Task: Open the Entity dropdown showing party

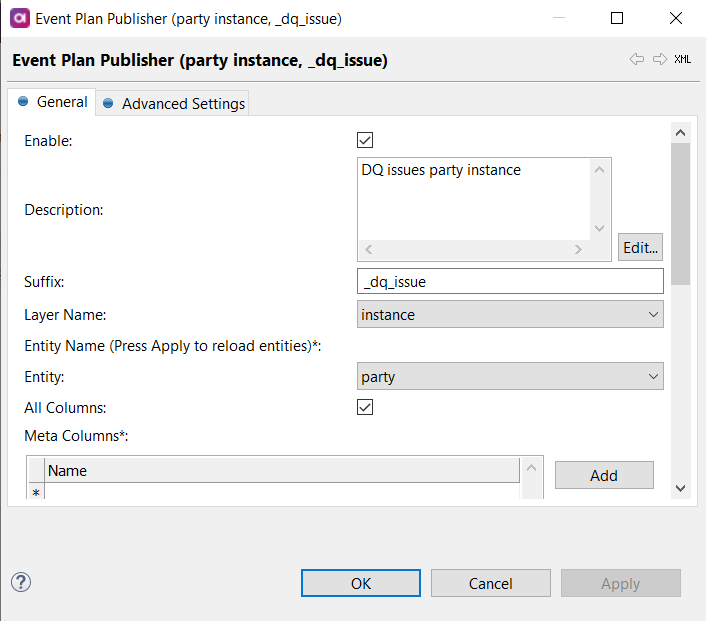Action: (510, 377)
